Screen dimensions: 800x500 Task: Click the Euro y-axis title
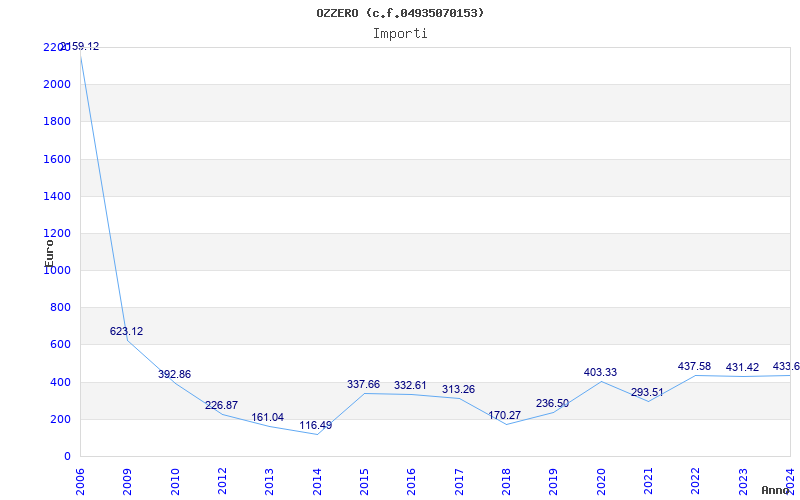[x=49, y=253]
